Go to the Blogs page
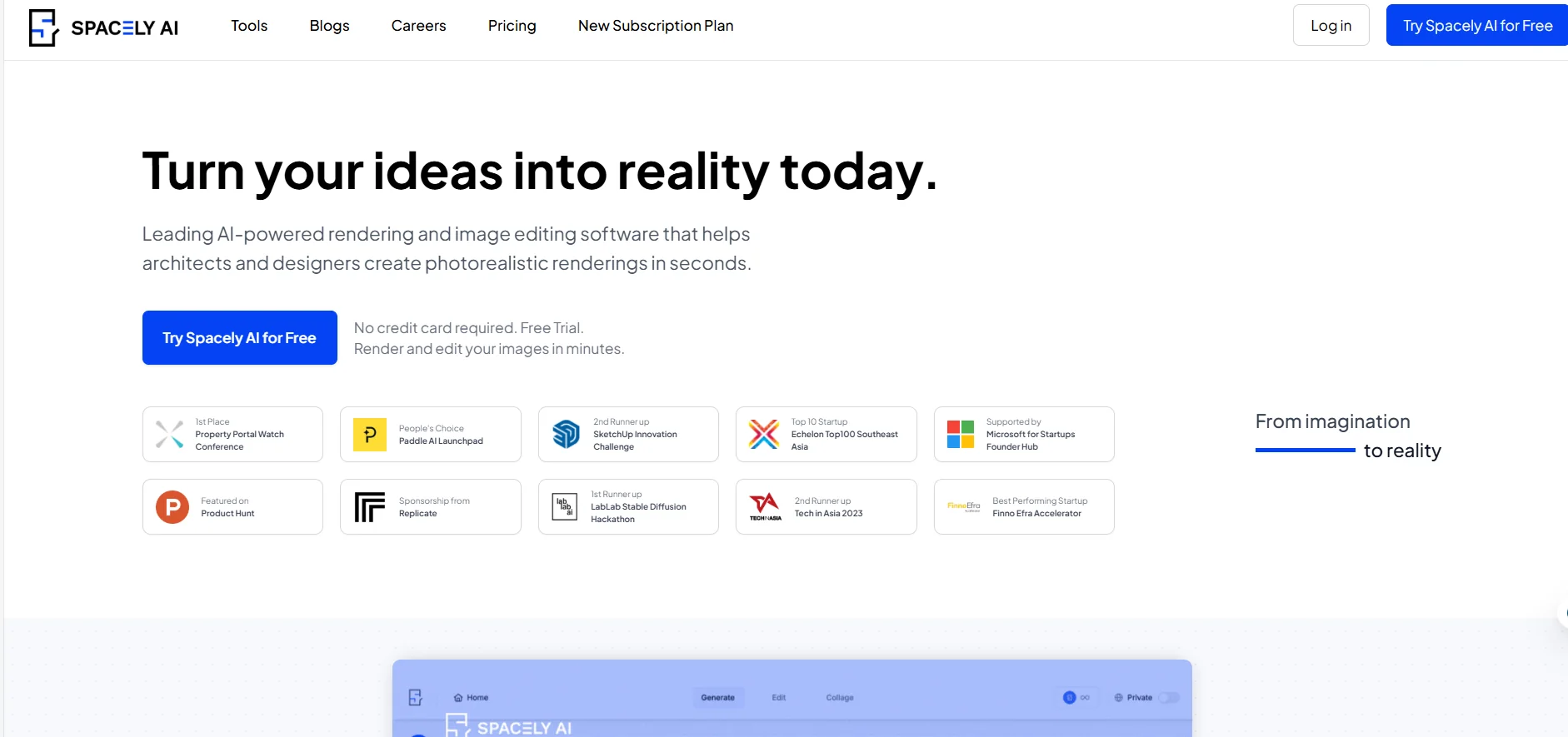The height and width of the screenshot is (737, 1568). click(329, 26)
